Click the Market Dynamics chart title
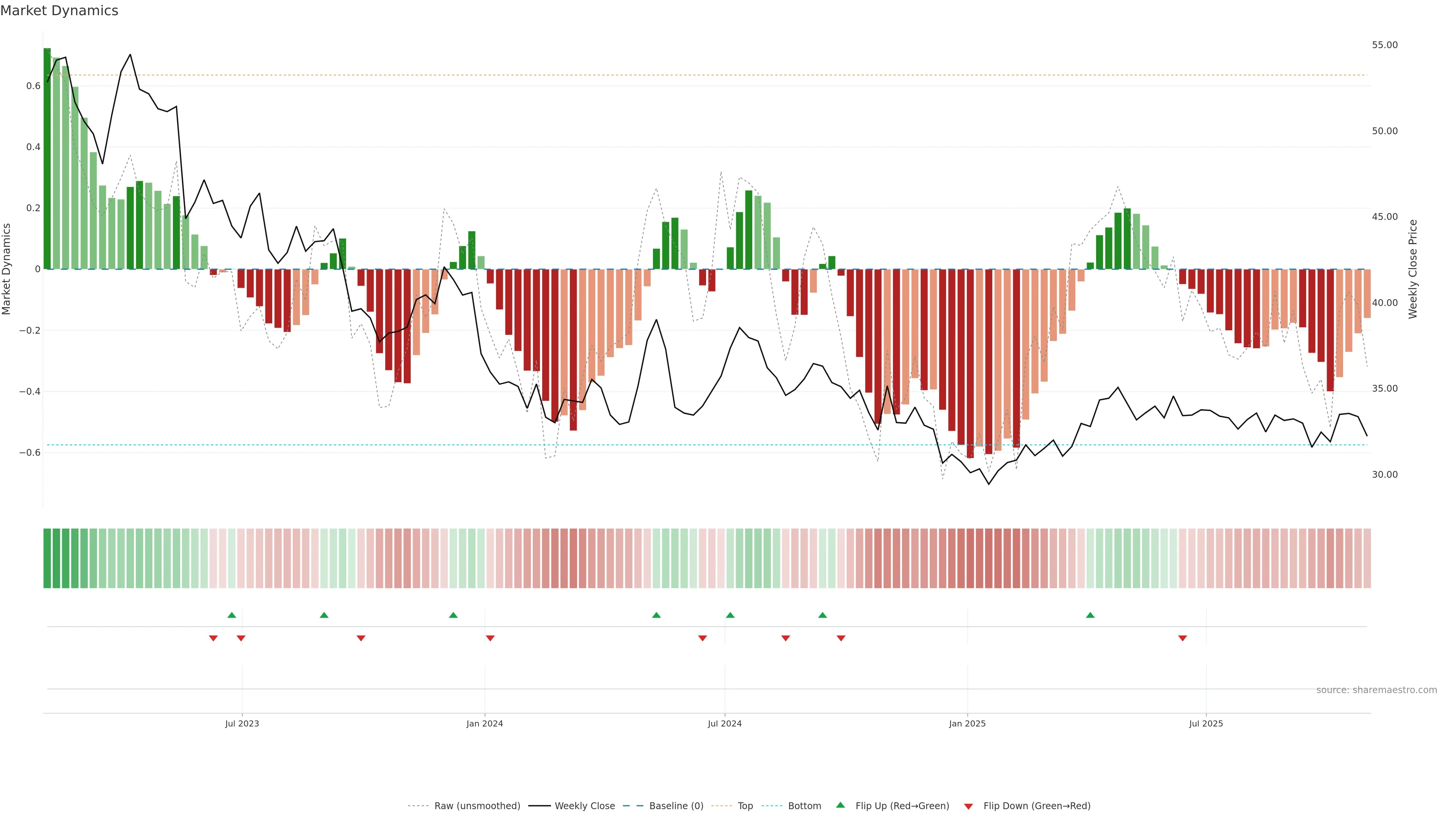This screenshot has height=819, width=1456. [x=60, y=11]
